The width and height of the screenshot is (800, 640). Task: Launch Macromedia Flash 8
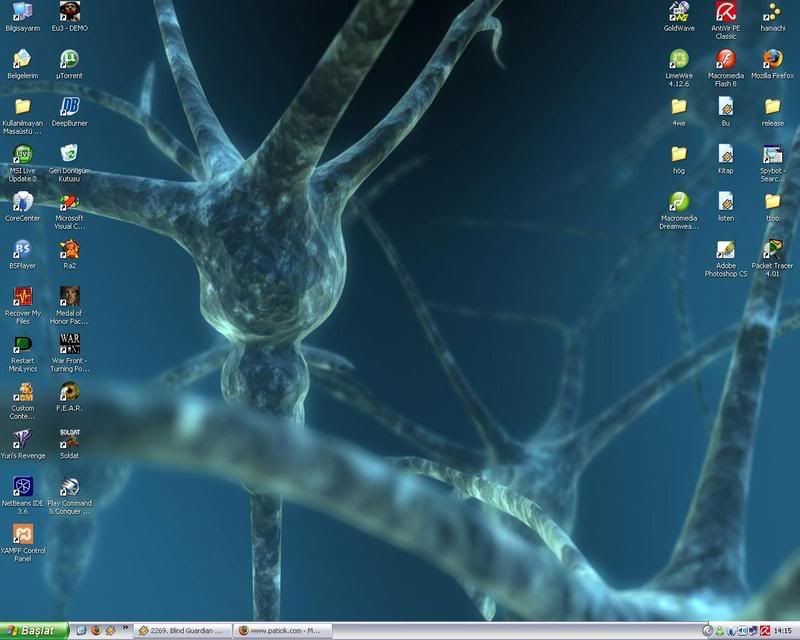point(726,68)
